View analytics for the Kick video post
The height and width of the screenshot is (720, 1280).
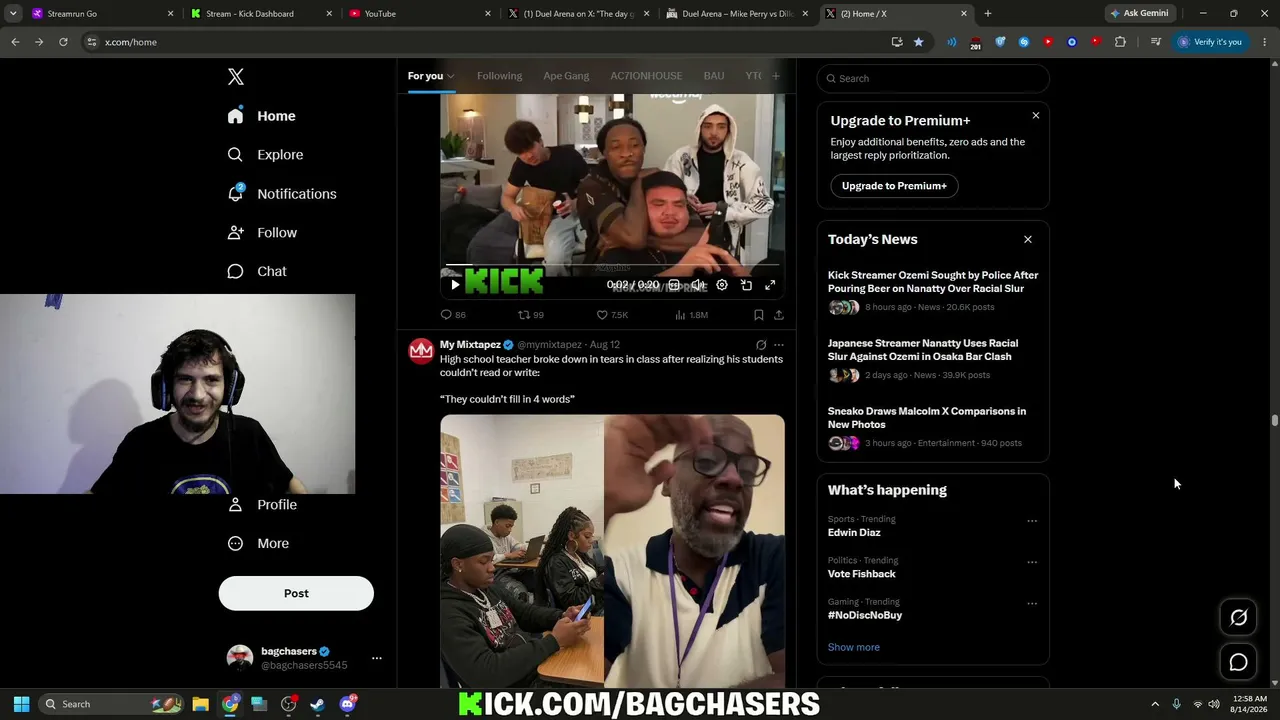[x=691, y=315]
